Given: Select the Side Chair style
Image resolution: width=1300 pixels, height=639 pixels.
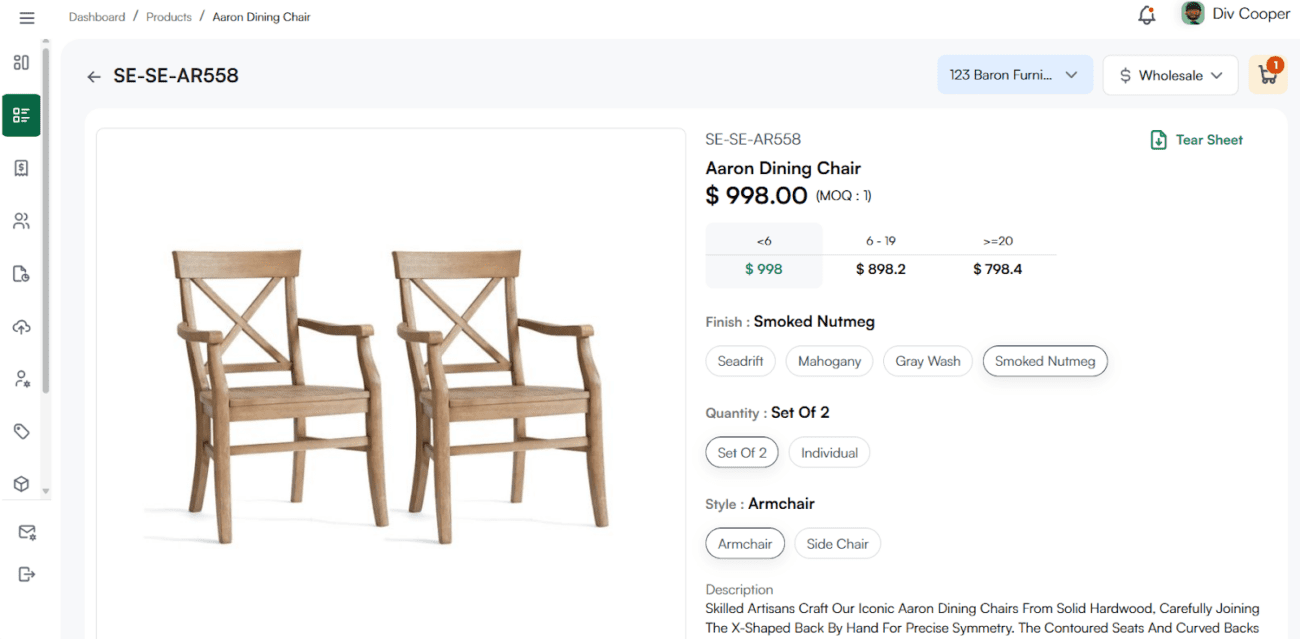Looking at the screenshot, I should [837, 544].
